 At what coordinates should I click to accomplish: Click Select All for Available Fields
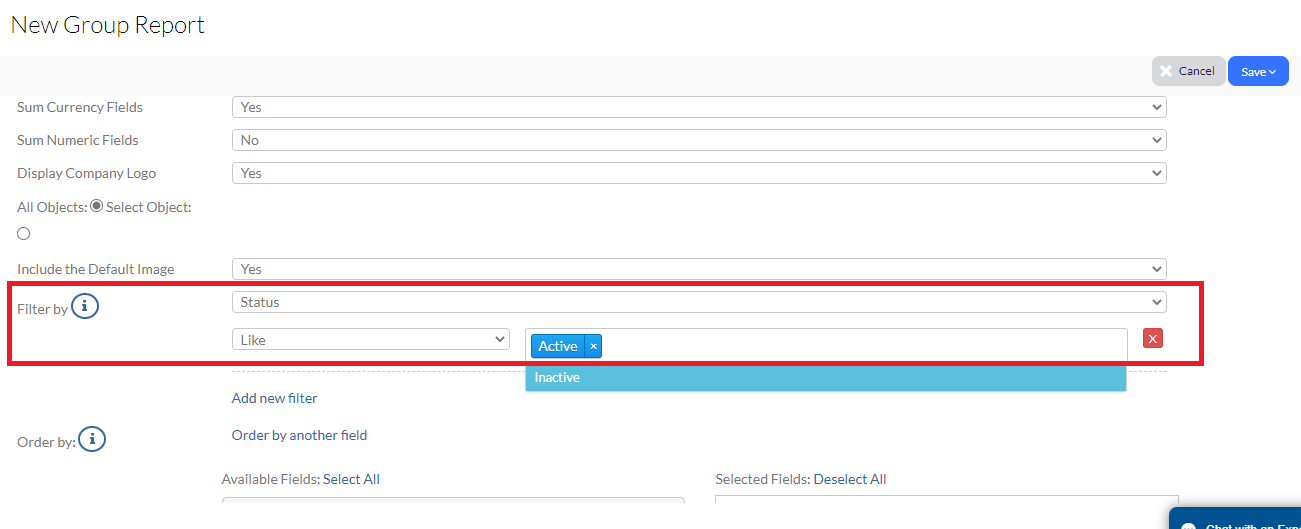click(x=351, y=479)
